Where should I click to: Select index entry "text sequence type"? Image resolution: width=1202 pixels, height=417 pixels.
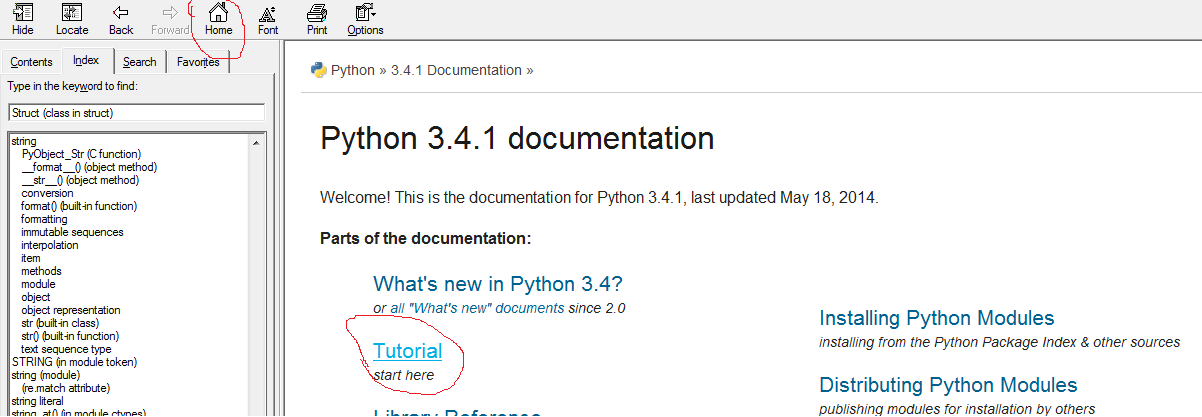coord(66,349)
